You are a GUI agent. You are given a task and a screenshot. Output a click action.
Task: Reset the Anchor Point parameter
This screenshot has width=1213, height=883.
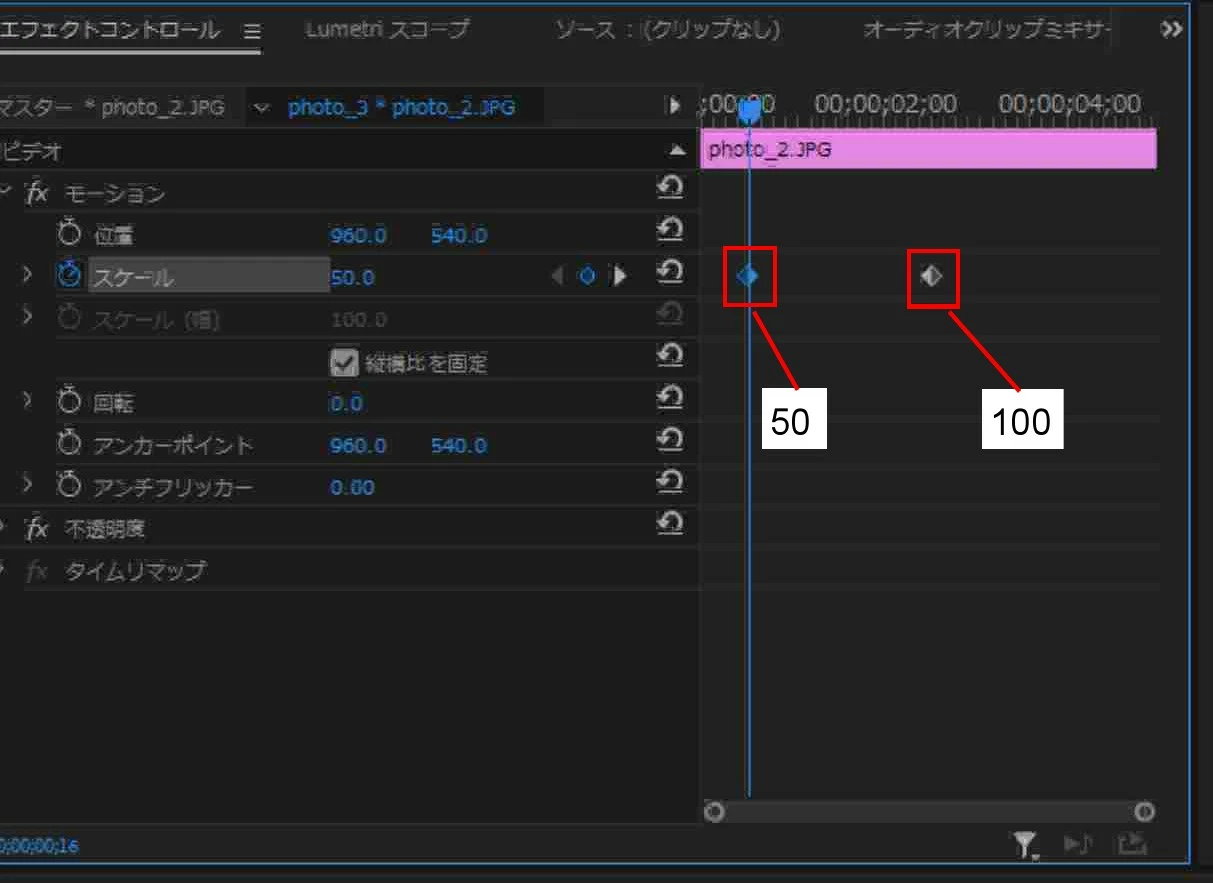coord(670,439)
